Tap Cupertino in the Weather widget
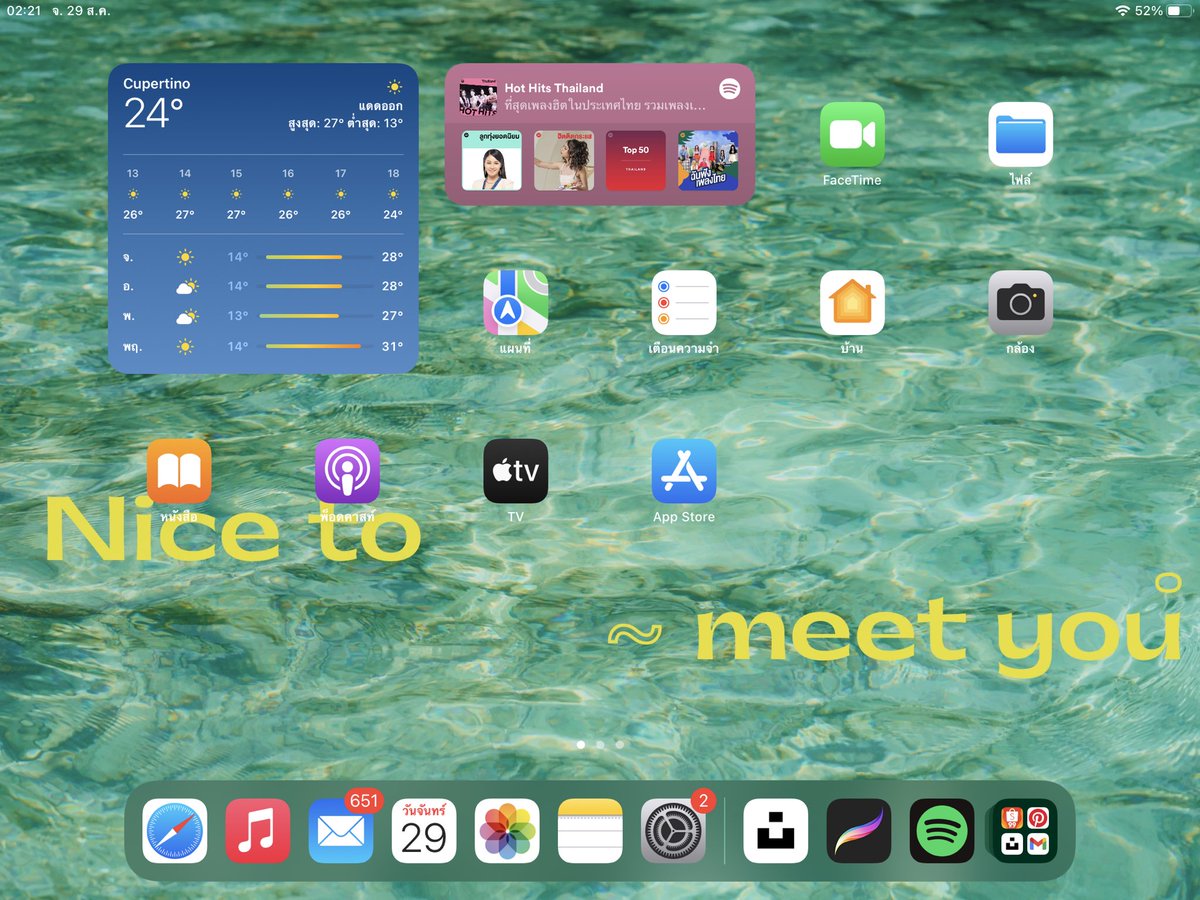The height and width of the screenshot is (900, 1200). [156, 84]
